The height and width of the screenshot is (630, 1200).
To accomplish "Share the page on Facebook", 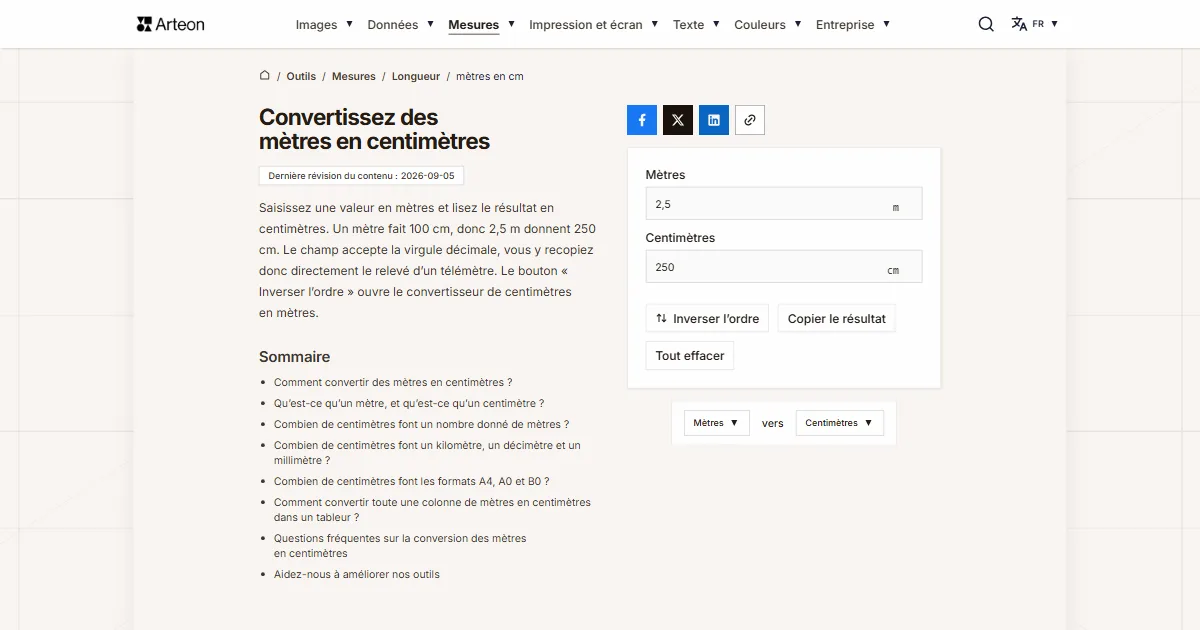I will [x=642, y=120].
